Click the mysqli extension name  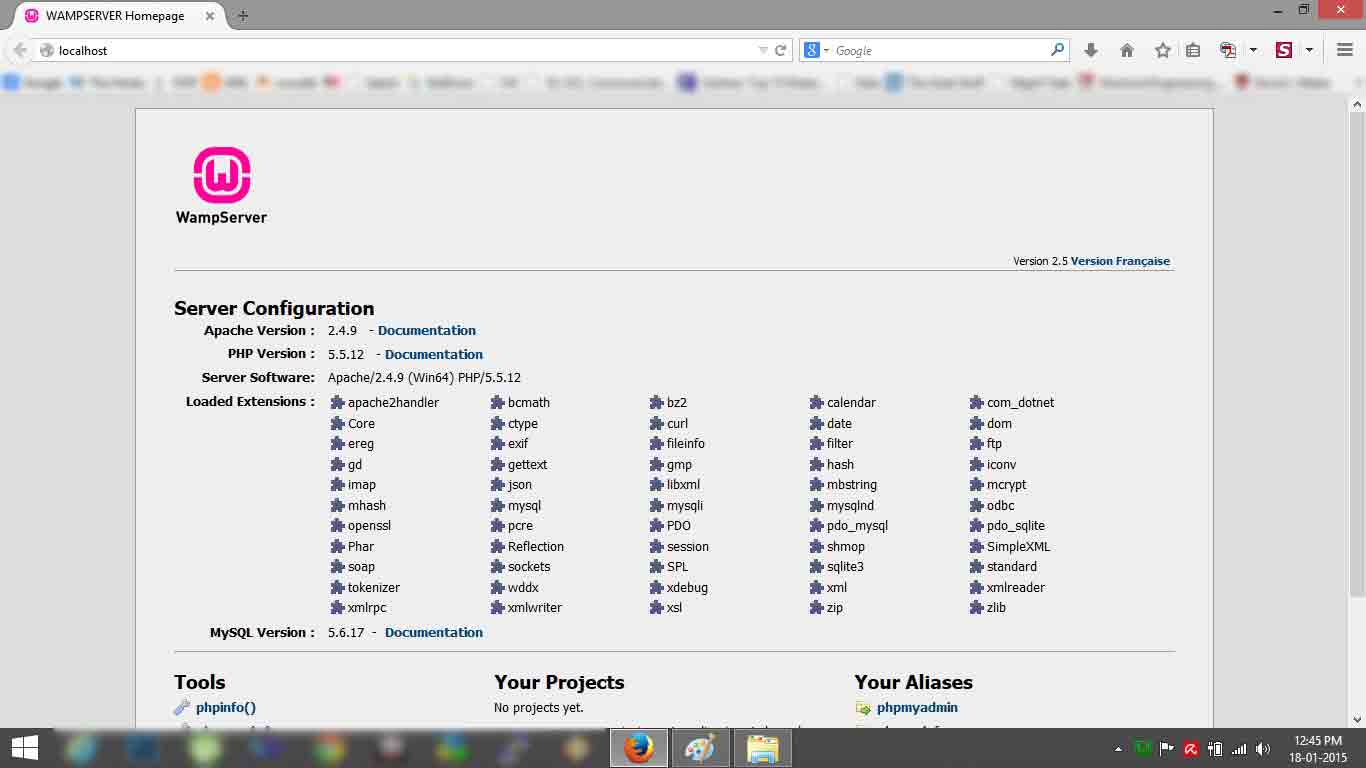click(x=685, y=506)
